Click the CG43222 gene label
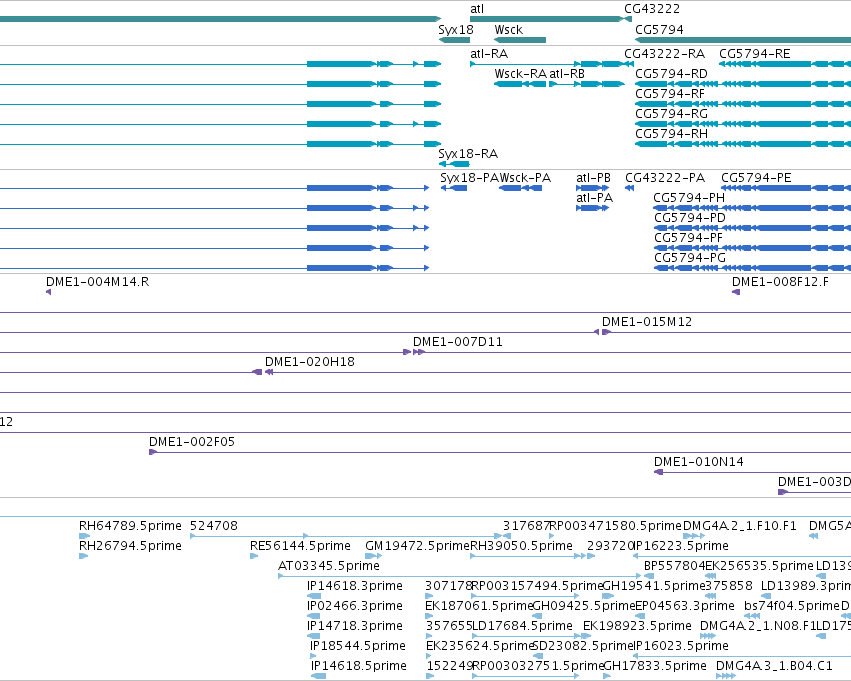Viewport: 851px width, 681px height. 652,9
